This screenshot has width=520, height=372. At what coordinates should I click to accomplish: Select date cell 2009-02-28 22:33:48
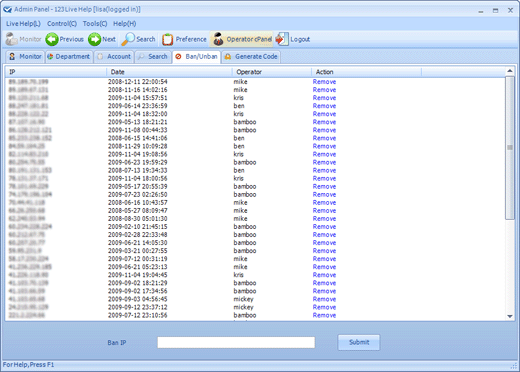[x=138, y=235]
